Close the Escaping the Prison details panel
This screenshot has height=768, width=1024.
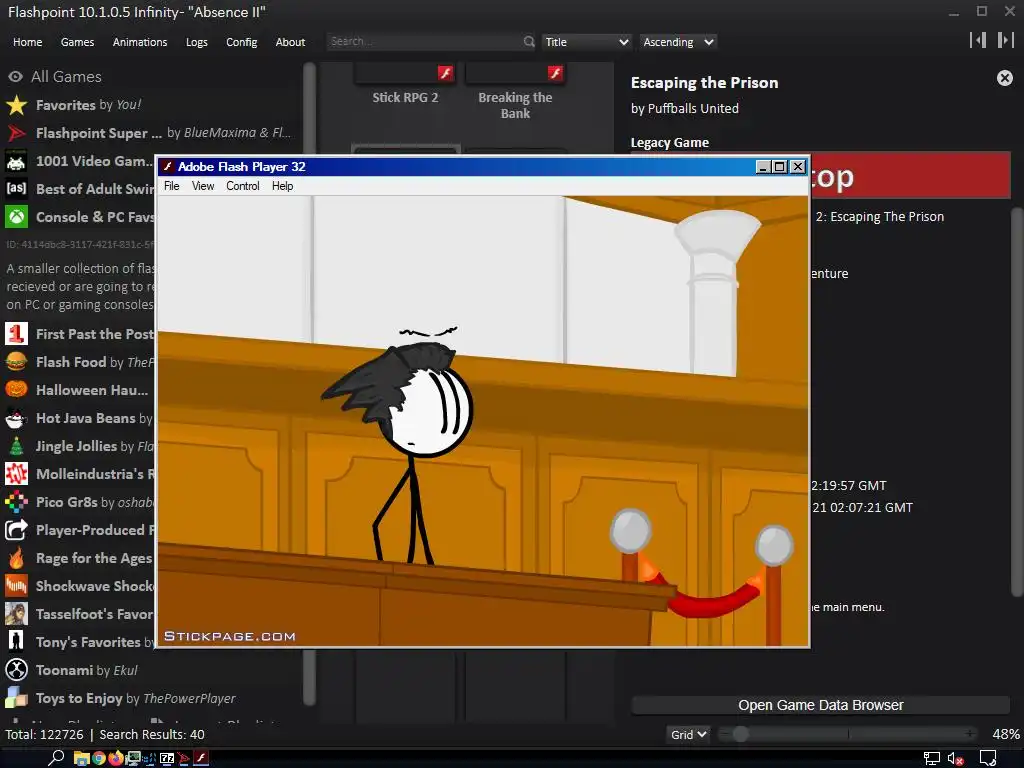pos(1004,78)
